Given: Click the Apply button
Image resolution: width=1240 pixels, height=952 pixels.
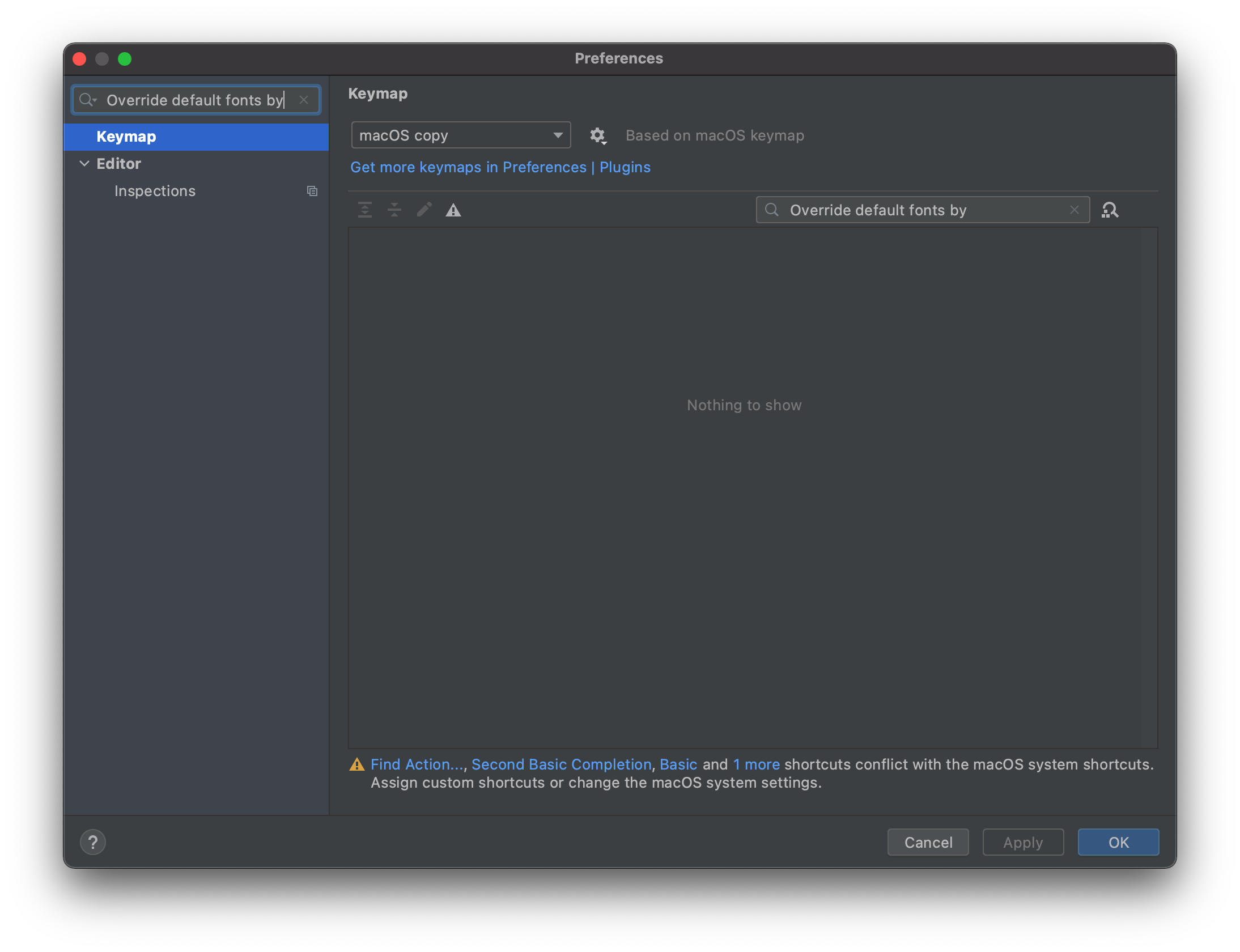Looking at the screenshot, I should pyautogui.click(x=1023, y=842).
